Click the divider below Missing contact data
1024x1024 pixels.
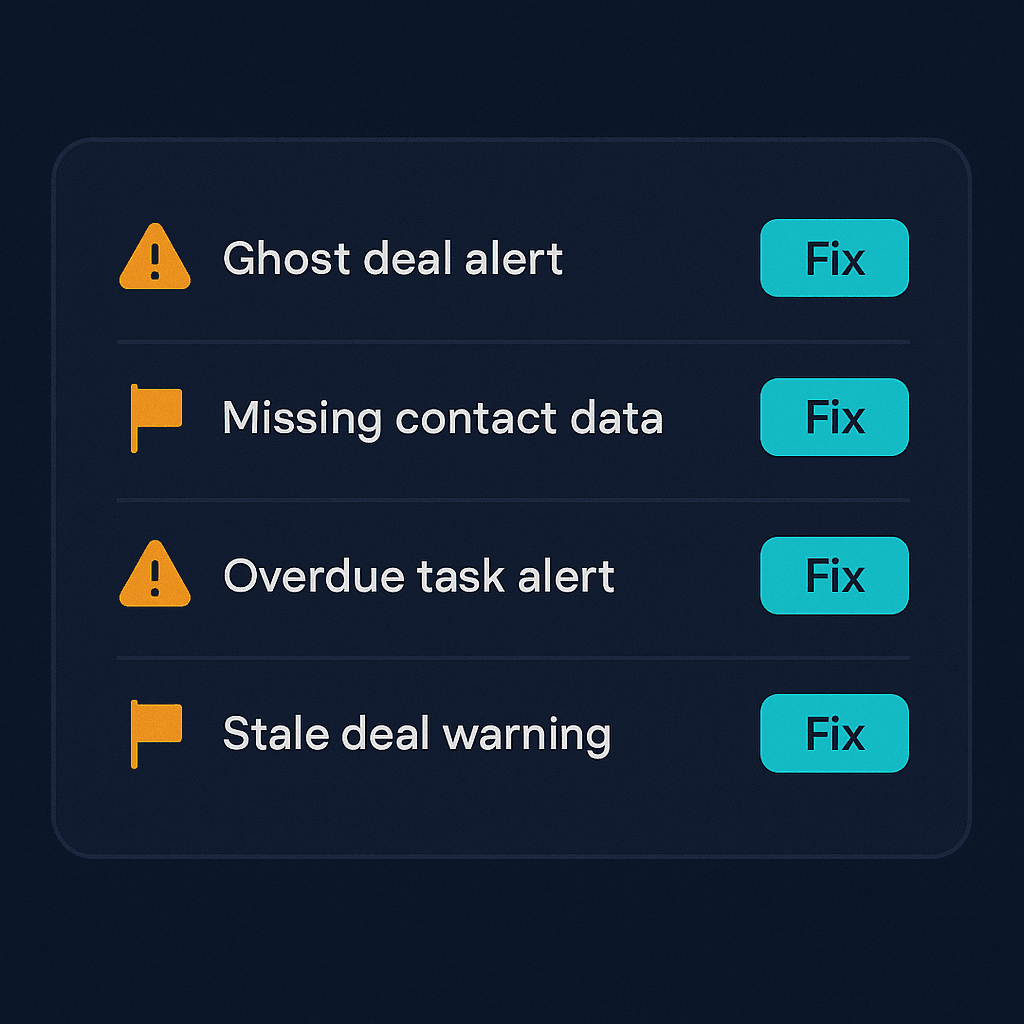click(x=513, y=500)
